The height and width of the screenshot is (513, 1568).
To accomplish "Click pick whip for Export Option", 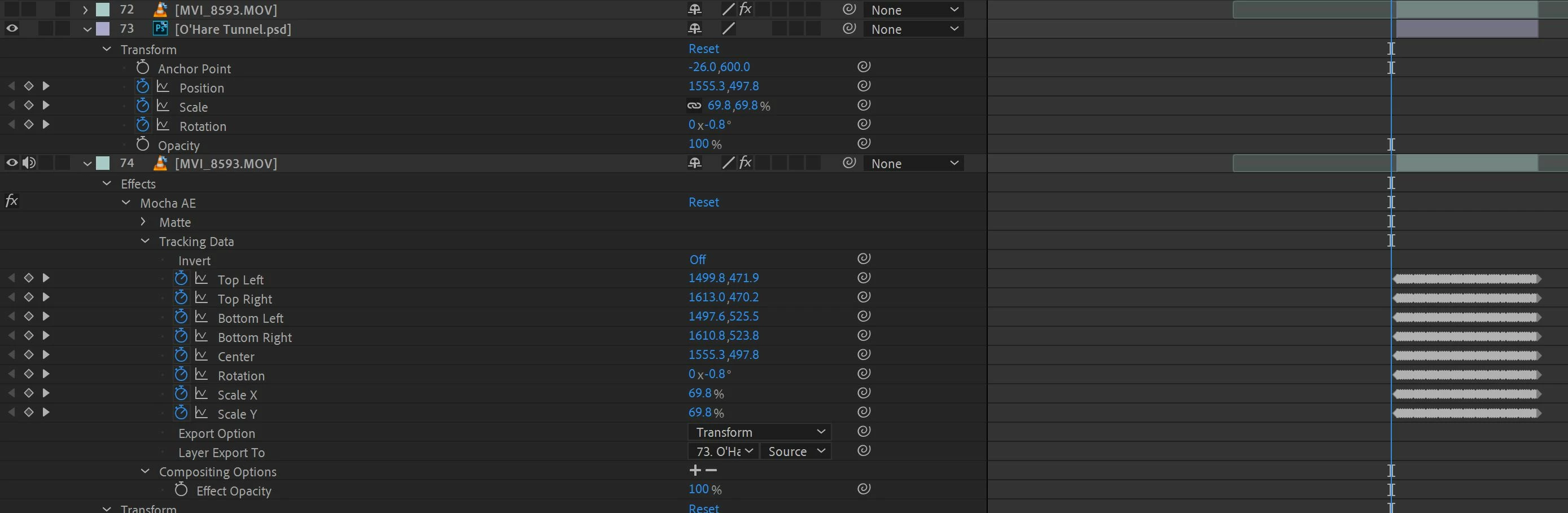I will 864,431.
